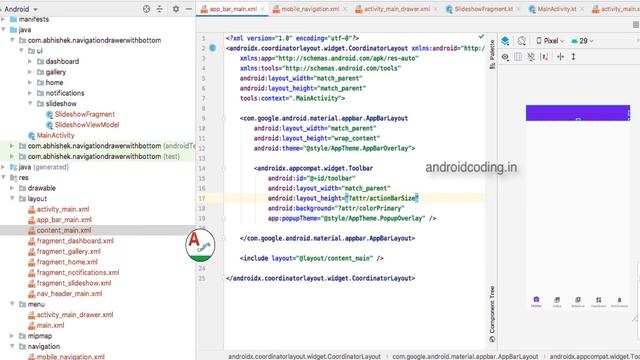Click the include layout content_main code line
Viewport: 640px width, 360px height.
point(312,258)
